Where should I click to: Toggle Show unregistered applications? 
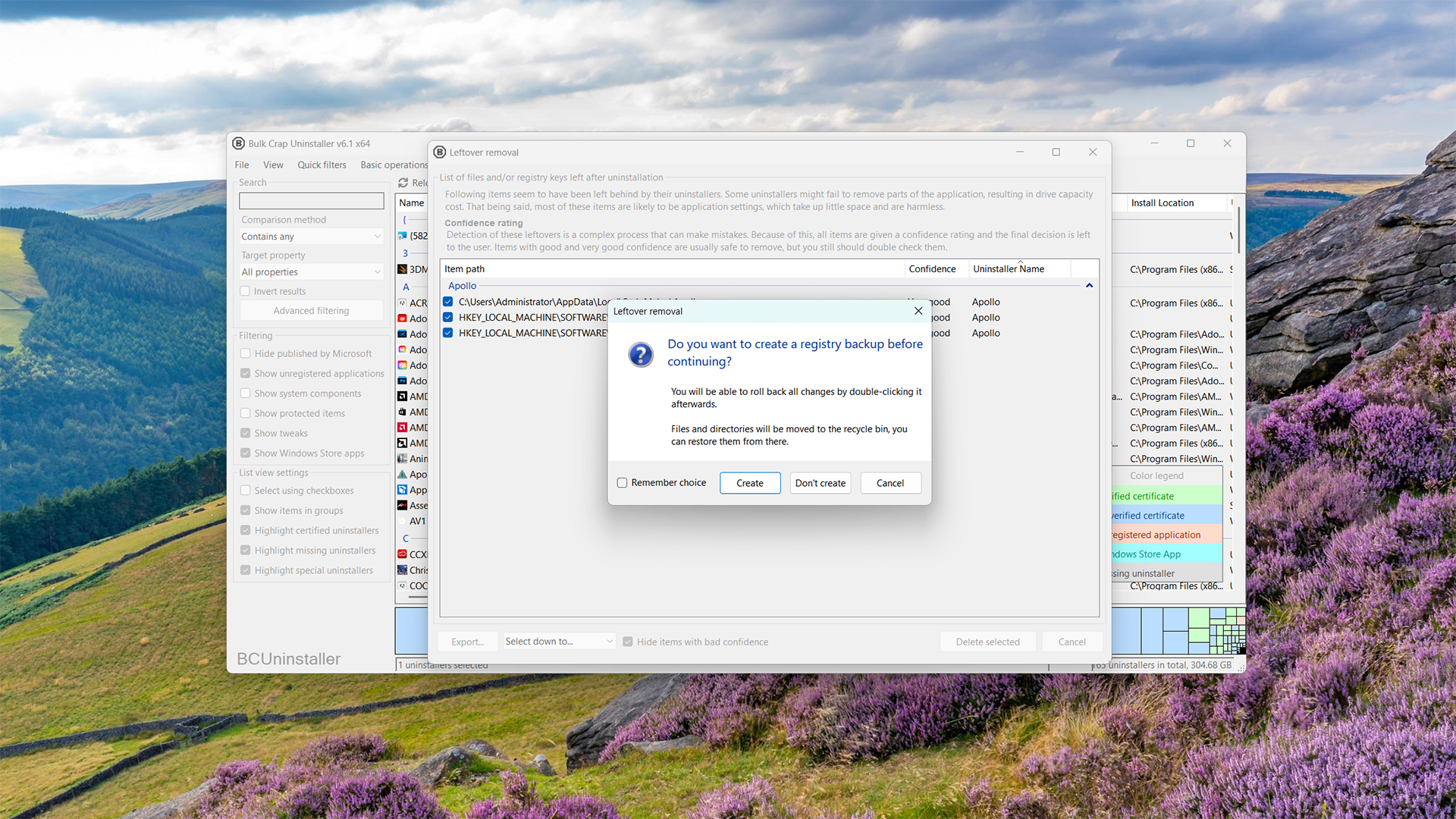pos(246,374)
